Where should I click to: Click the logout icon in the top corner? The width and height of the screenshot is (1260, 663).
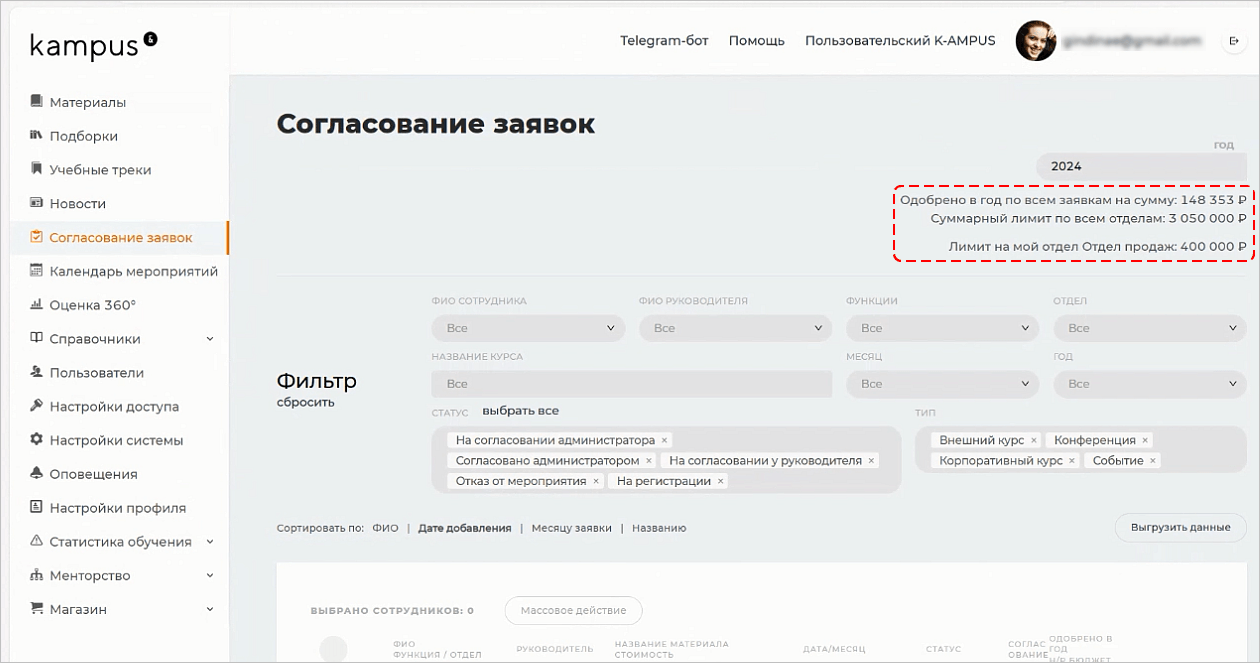1232,40
